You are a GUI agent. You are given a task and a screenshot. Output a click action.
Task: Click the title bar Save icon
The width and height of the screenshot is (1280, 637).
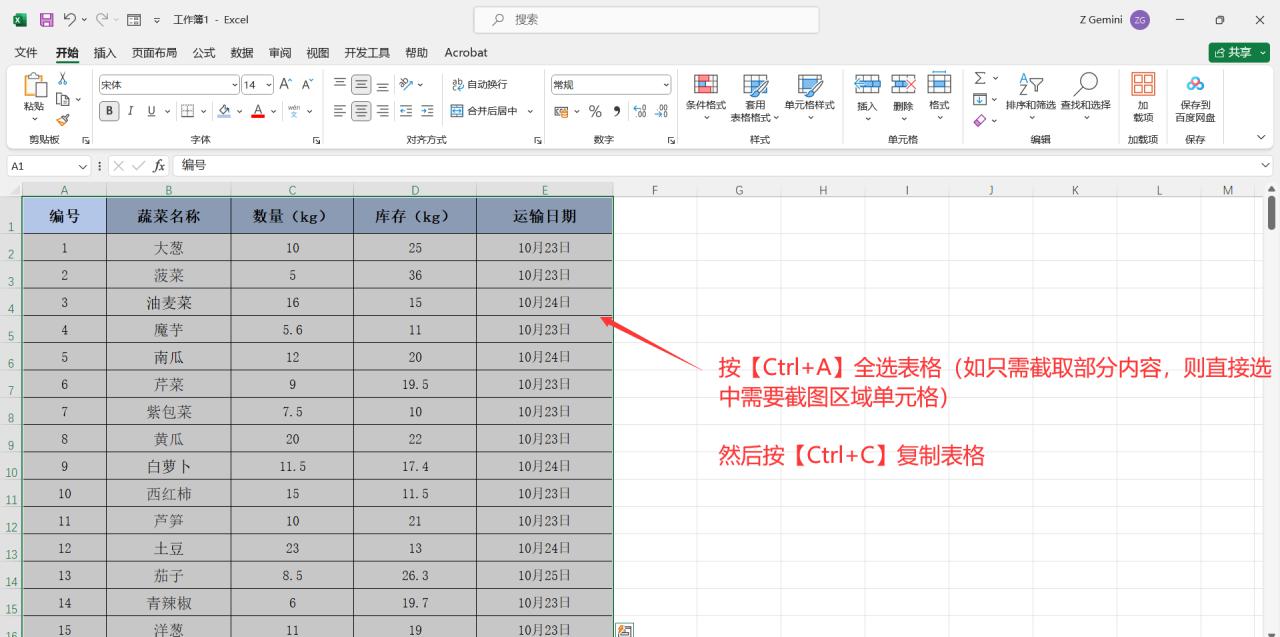coord(46,20)
